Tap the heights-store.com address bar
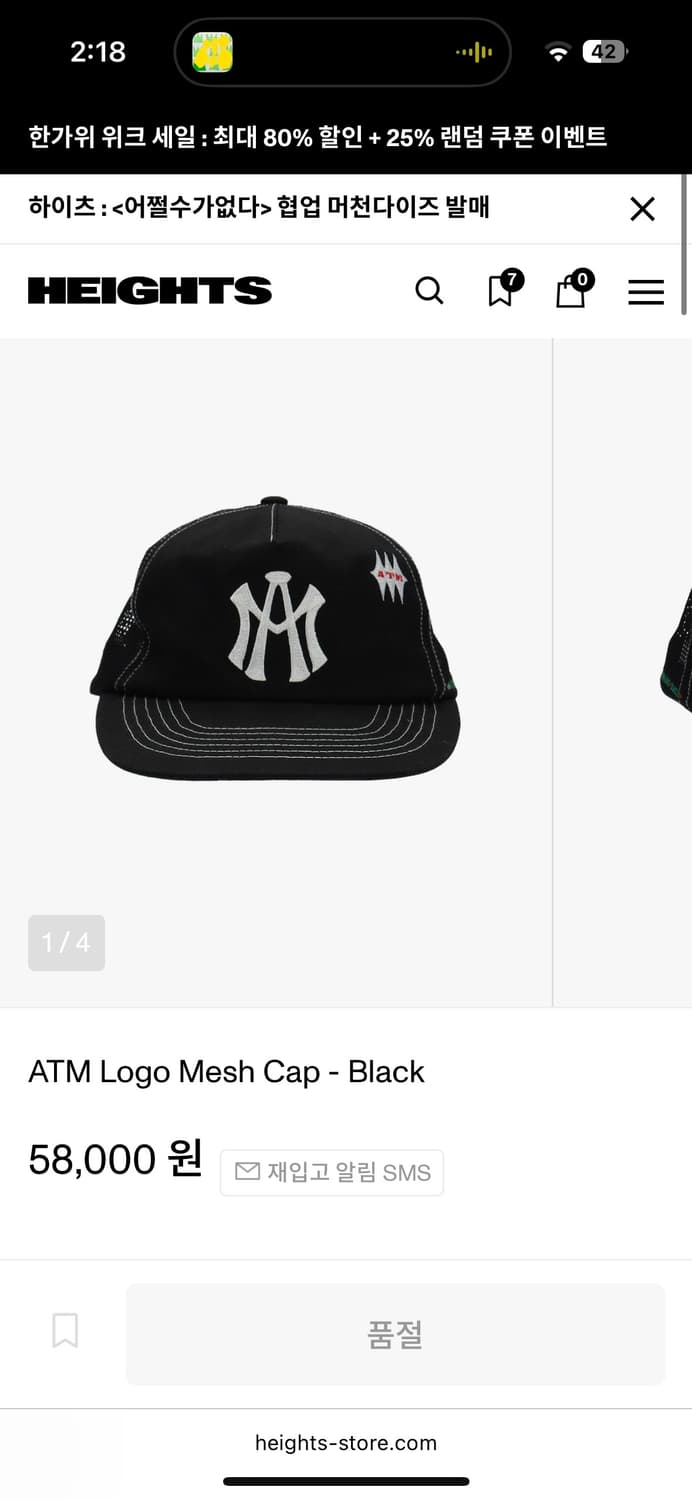The height and width of the screenshot is (1500, 692). 346,1443
